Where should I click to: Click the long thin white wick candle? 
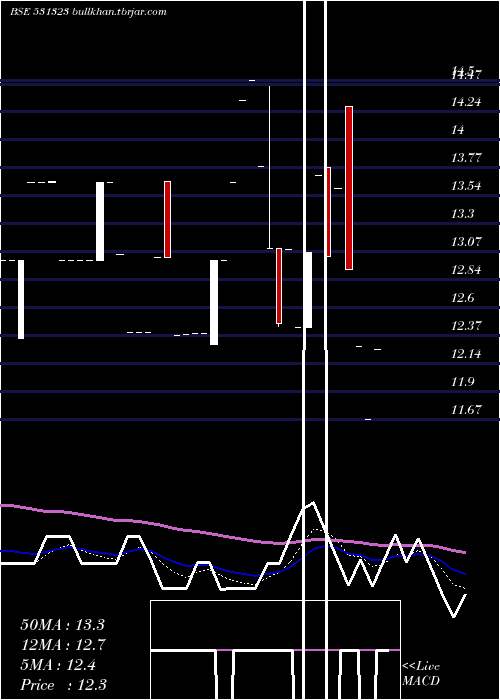[269, 167]
